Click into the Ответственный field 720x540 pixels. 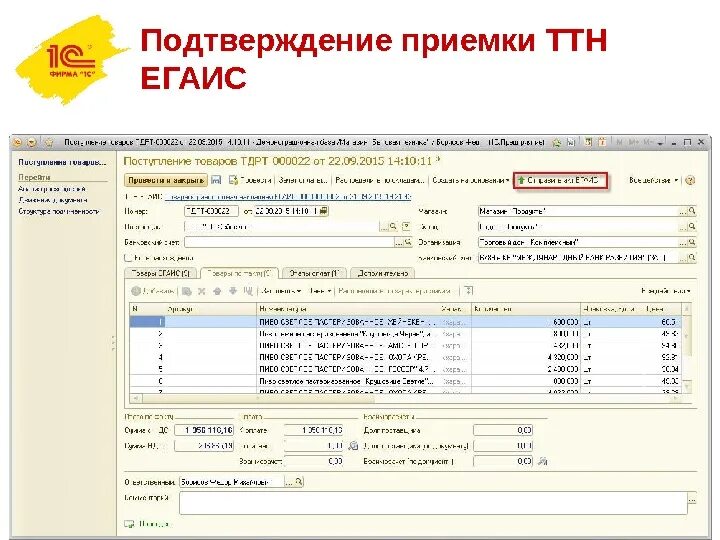[231, 482]
